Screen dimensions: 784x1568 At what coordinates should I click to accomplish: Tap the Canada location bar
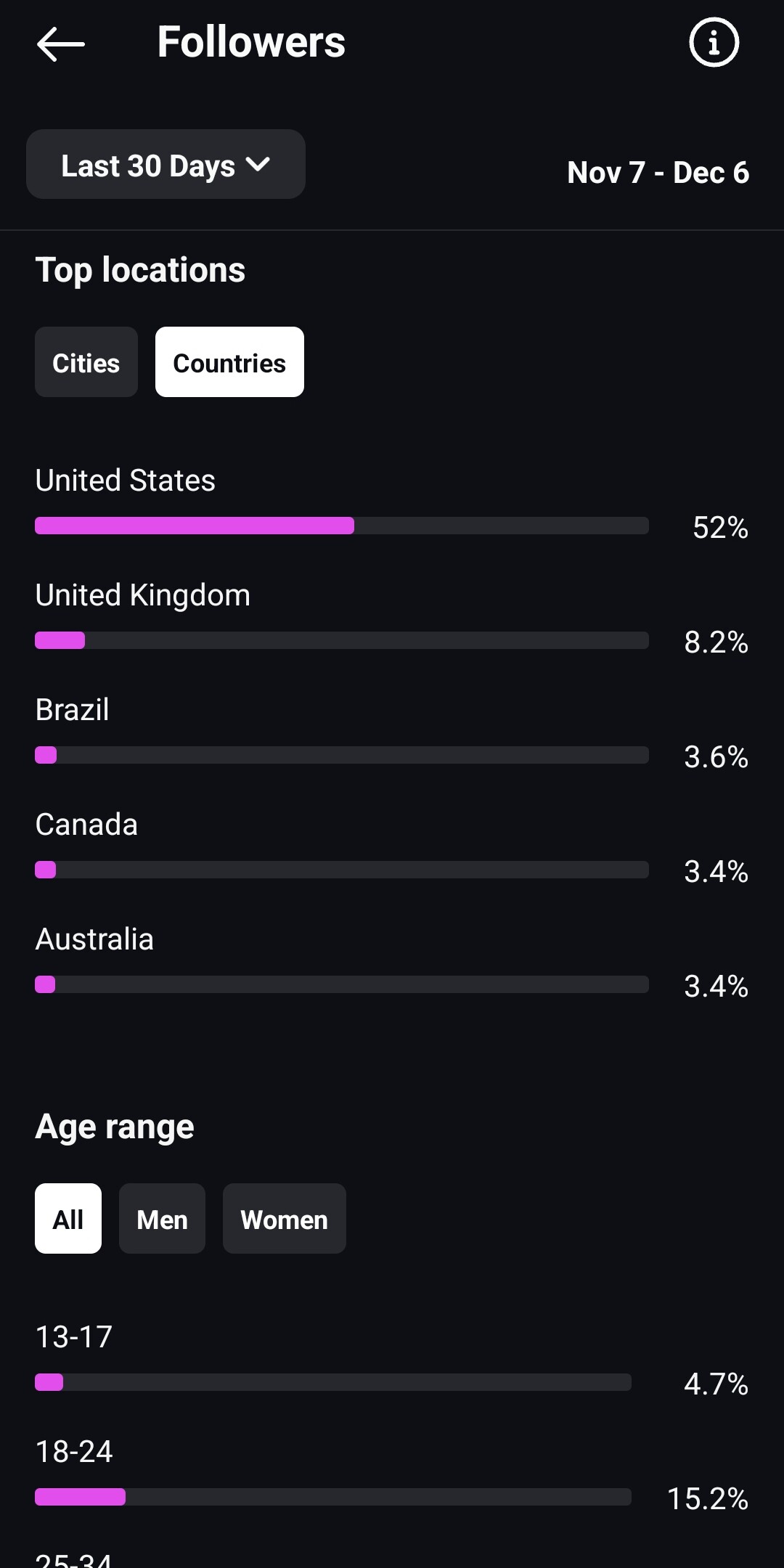pyautogui.click(x=341, y=870)
